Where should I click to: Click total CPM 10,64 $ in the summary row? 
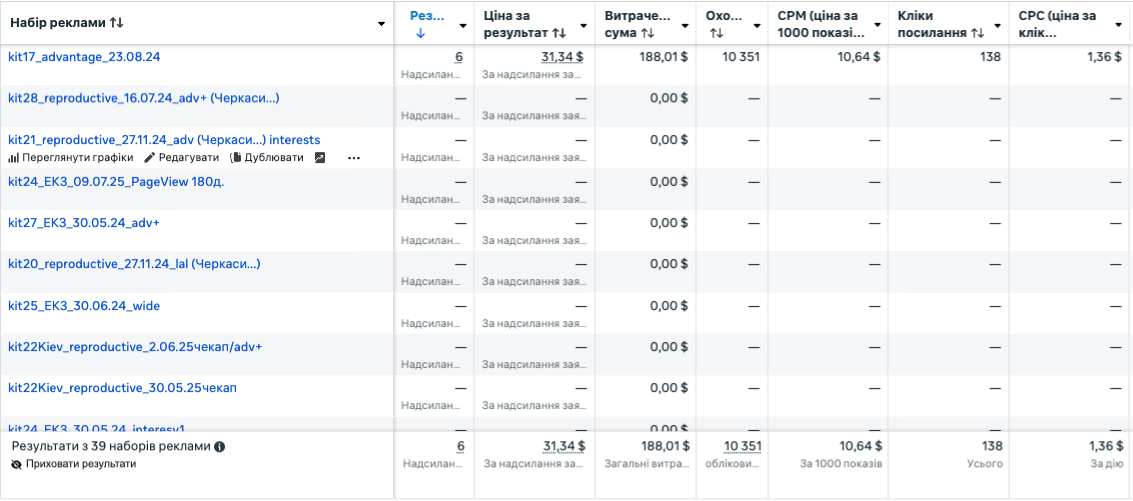click(860, 447)
